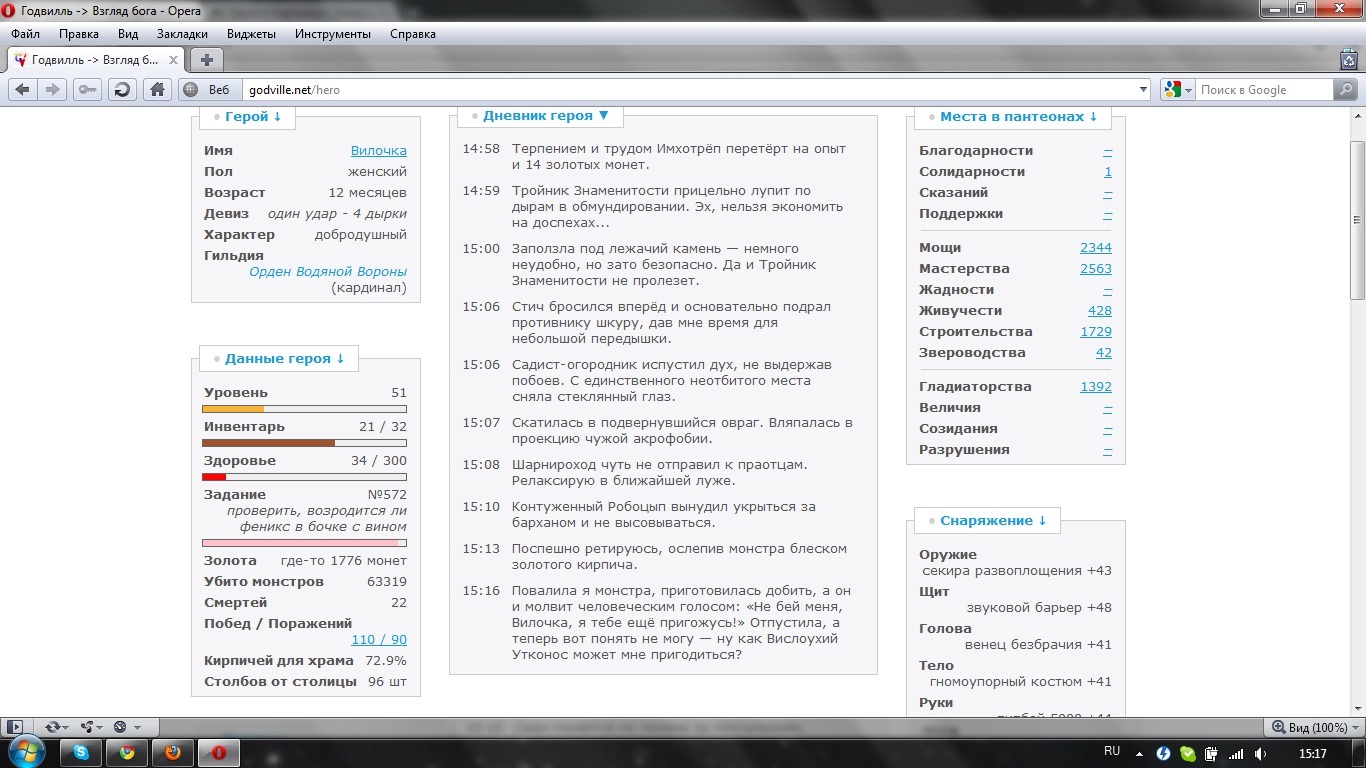
Task: Open hero name link Вилочка
Action: 379,150
